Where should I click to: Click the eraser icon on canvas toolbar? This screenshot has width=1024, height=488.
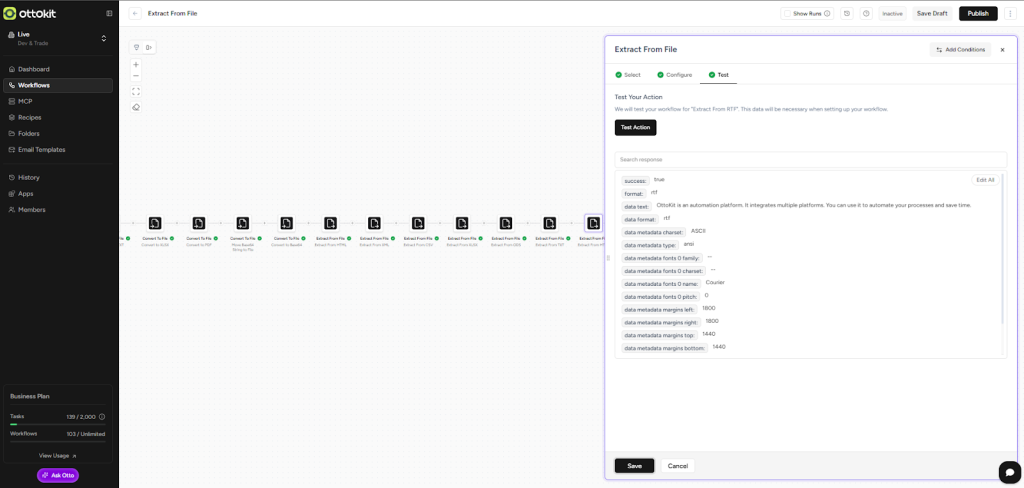(136, 107)
